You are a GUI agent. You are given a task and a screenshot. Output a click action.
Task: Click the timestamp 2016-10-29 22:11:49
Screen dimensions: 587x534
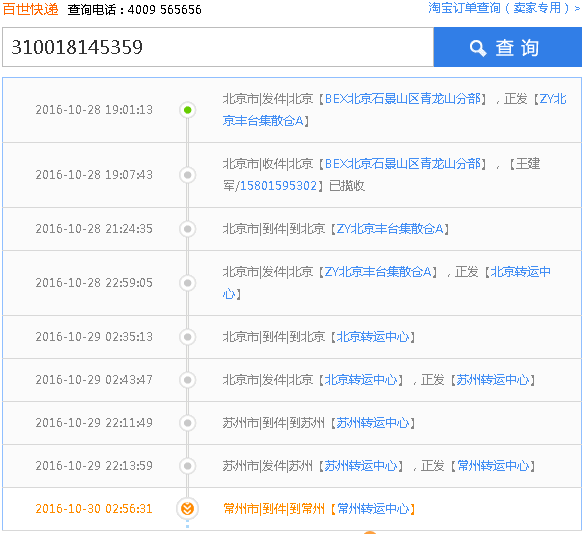click(94, 423)
